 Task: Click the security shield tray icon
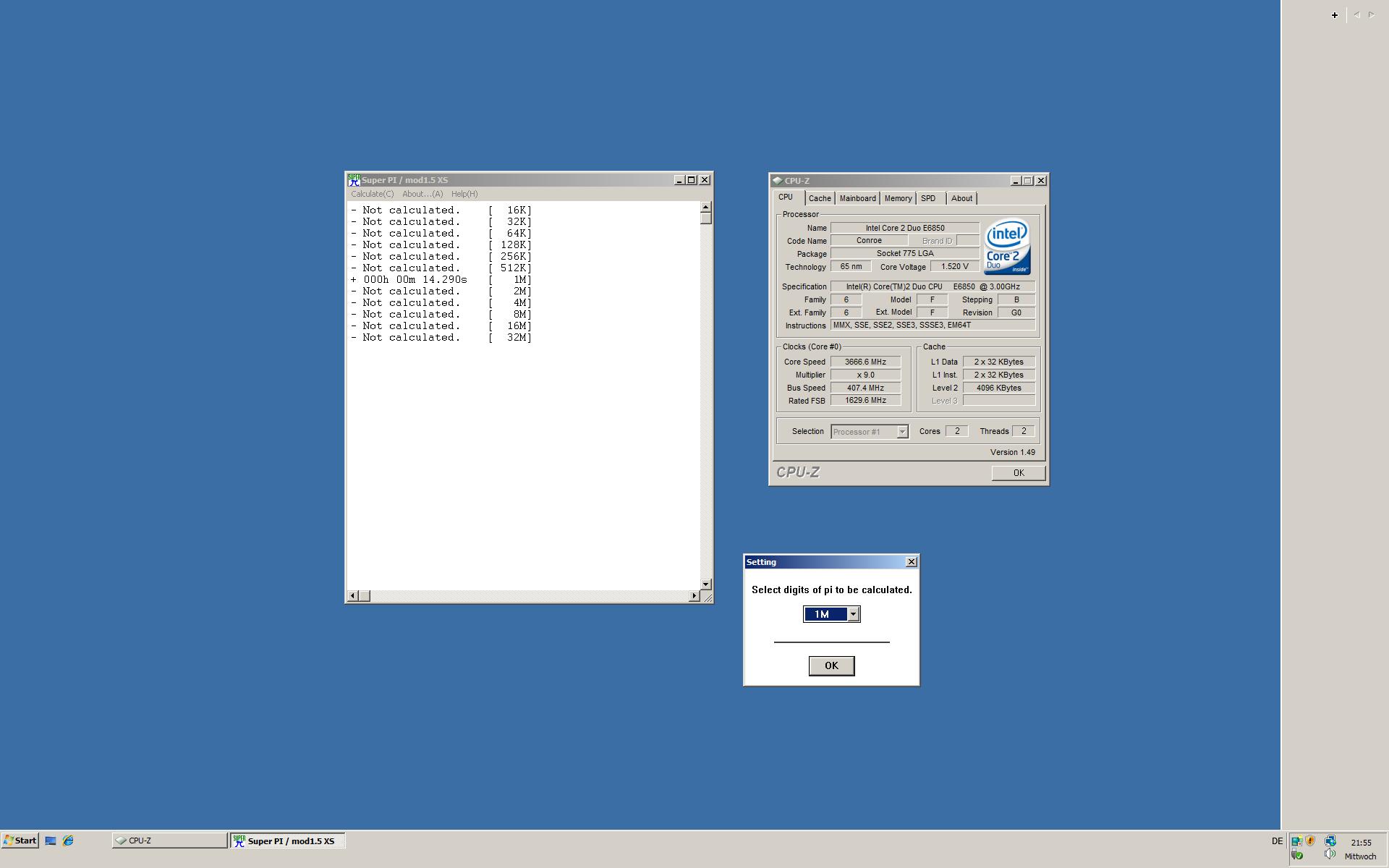pos(1310,841)
